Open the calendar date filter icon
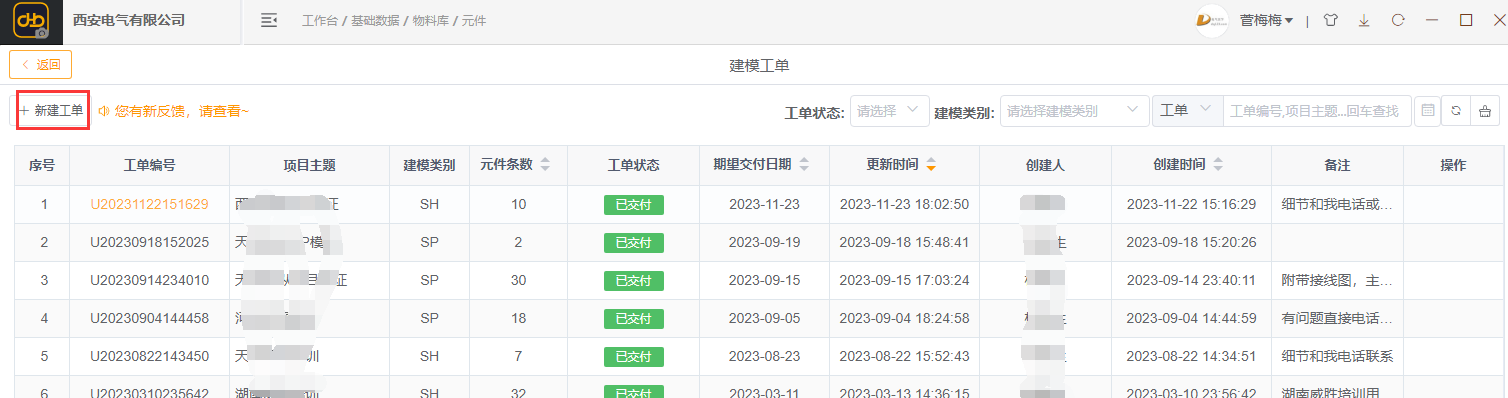This screenshot has width=1508, height=398. click(1428, 111)
